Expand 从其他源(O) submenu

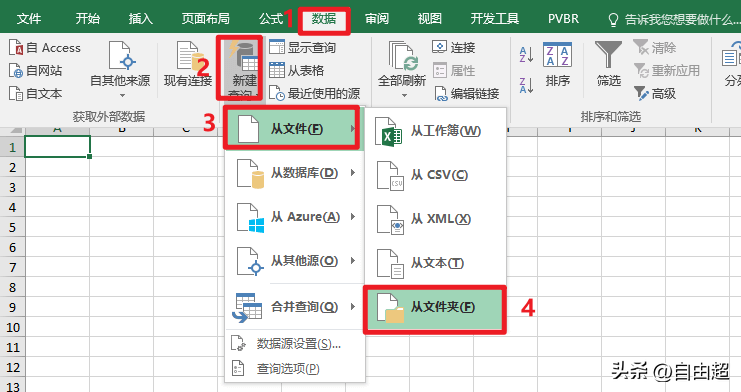pos(294,261)
